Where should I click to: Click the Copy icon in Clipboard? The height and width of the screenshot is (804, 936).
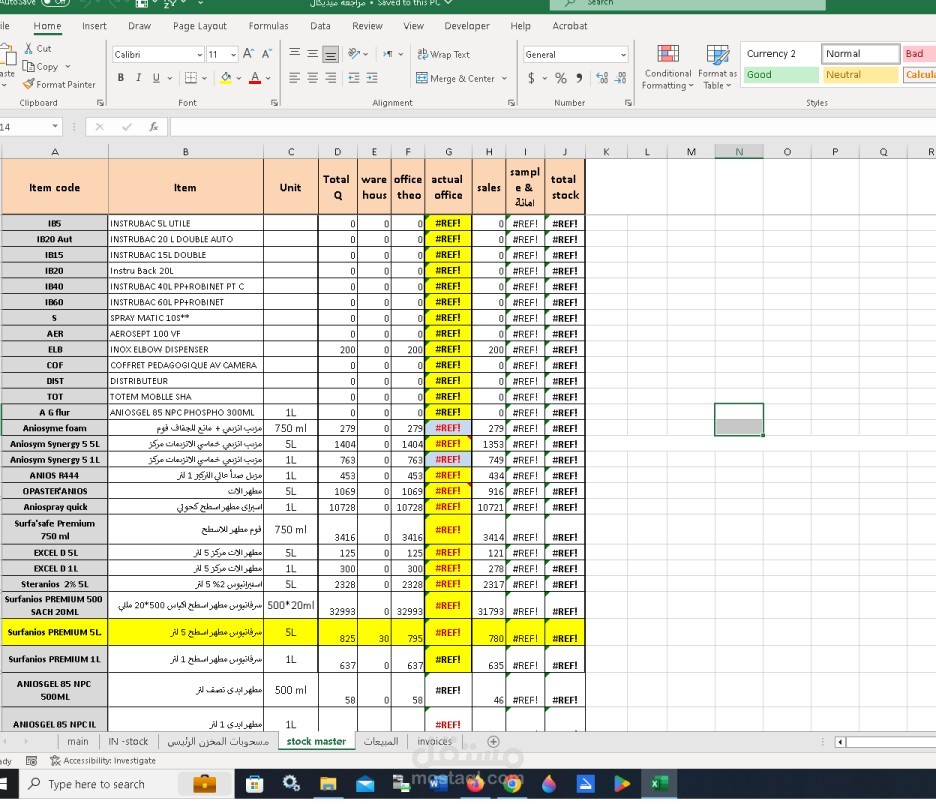point(28,66)
